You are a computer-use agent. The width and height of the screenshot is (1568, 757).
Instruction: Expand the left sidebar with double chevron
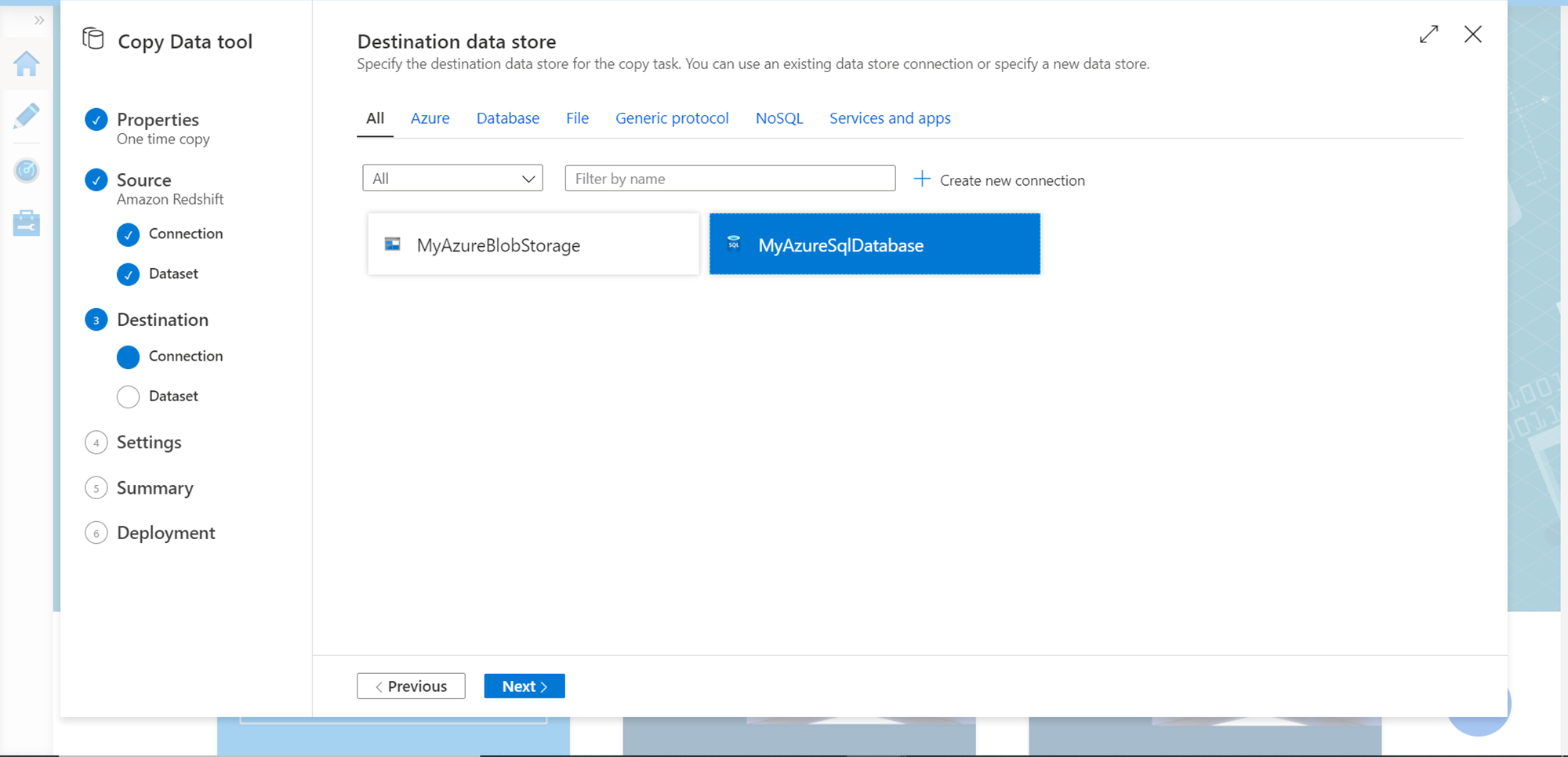click(39, 20)
